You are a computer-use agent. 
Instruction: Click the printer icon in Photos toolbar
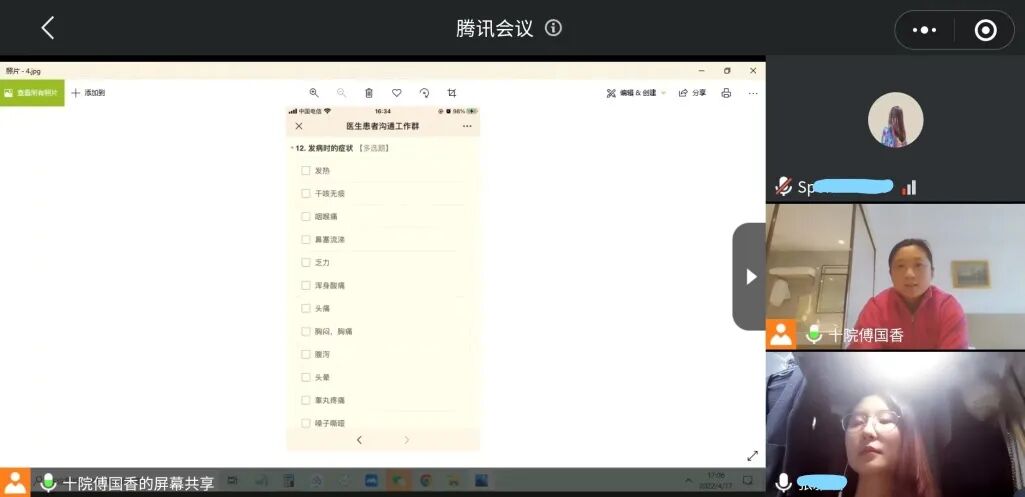click(726, 93)
